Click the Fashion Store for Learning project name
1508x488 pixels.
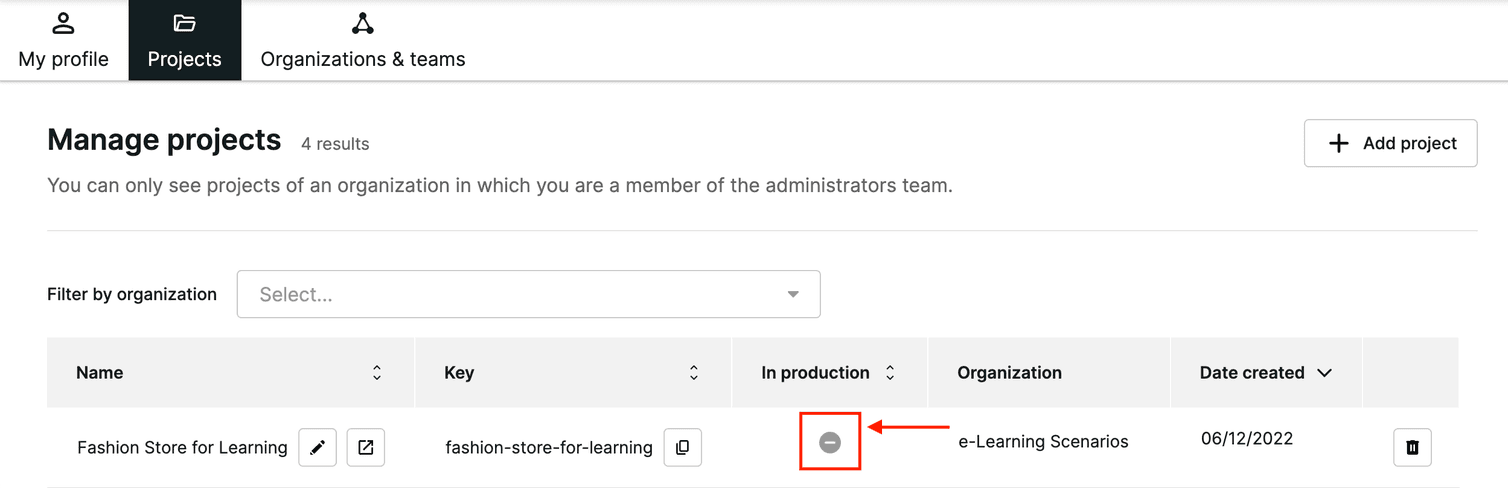pyautogui.click(x=182, y=447)
